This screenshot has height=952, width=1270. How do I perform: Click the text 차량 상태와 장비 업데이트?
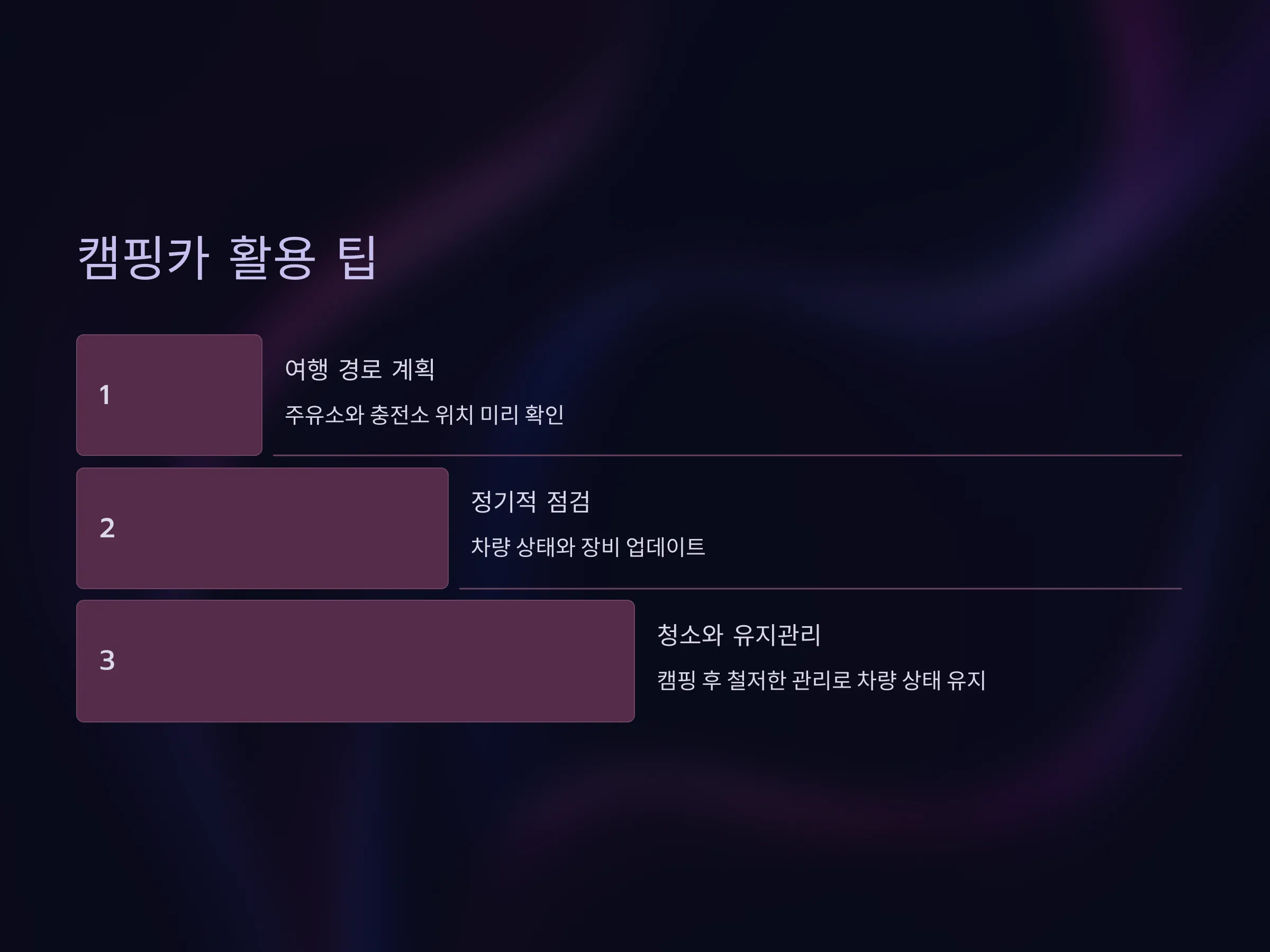(x=588, y=547)
